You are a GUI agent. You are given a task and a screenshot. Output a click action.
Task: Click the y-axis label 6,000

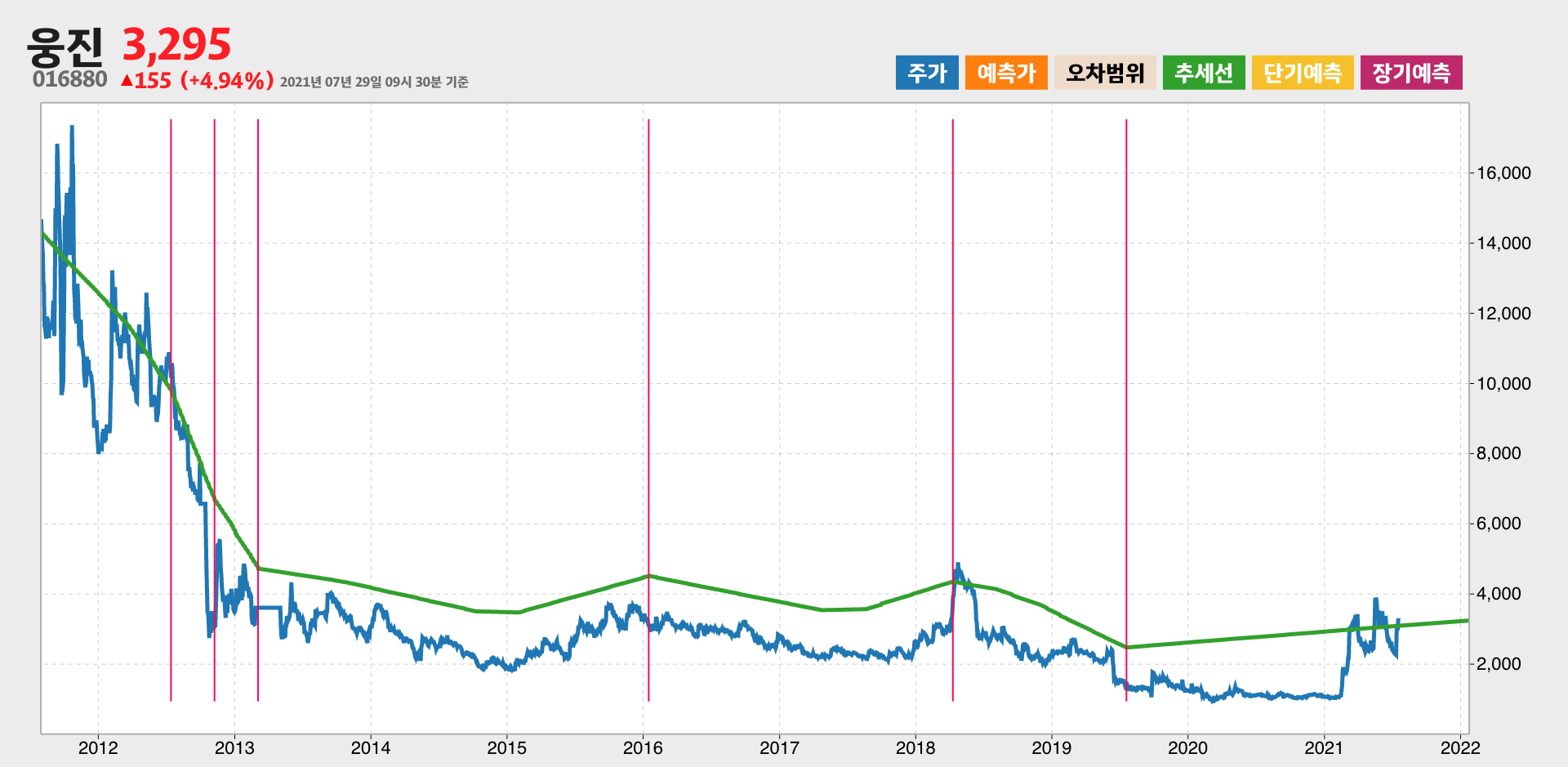[1499, 524]
